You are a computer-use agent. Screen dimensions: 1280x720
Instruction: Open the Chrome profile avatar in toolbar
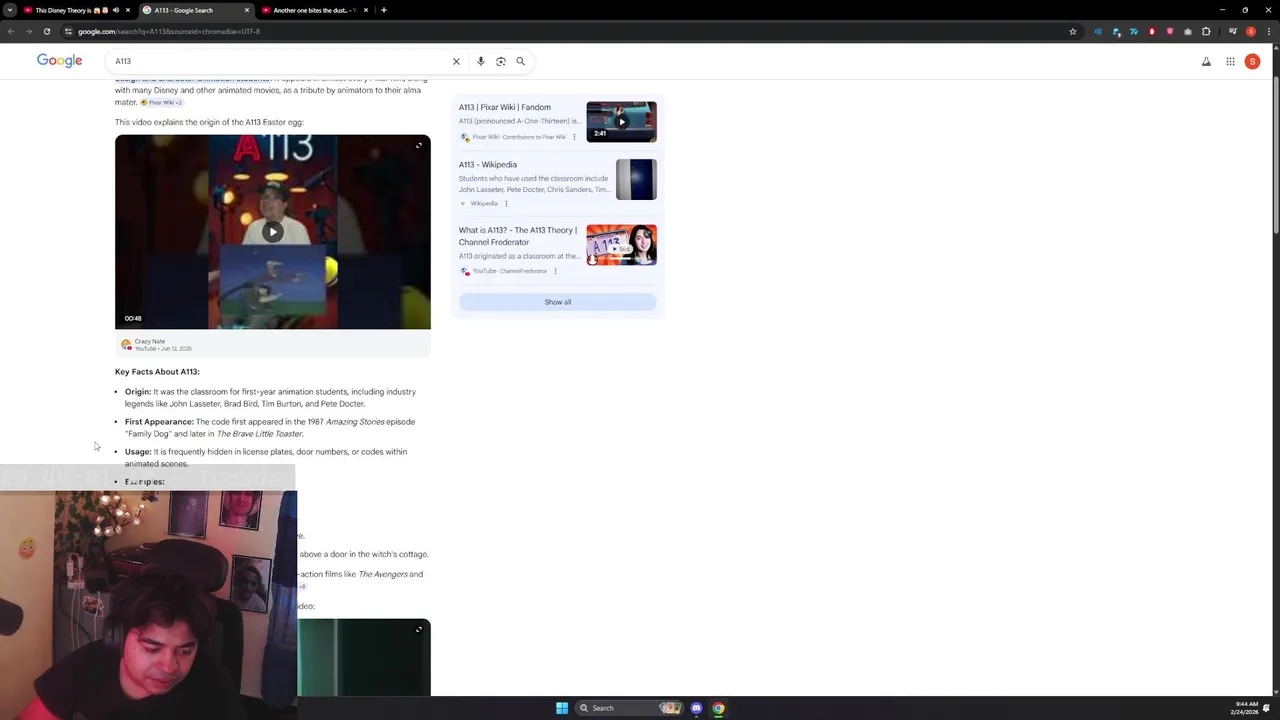tap(1251, 31)
